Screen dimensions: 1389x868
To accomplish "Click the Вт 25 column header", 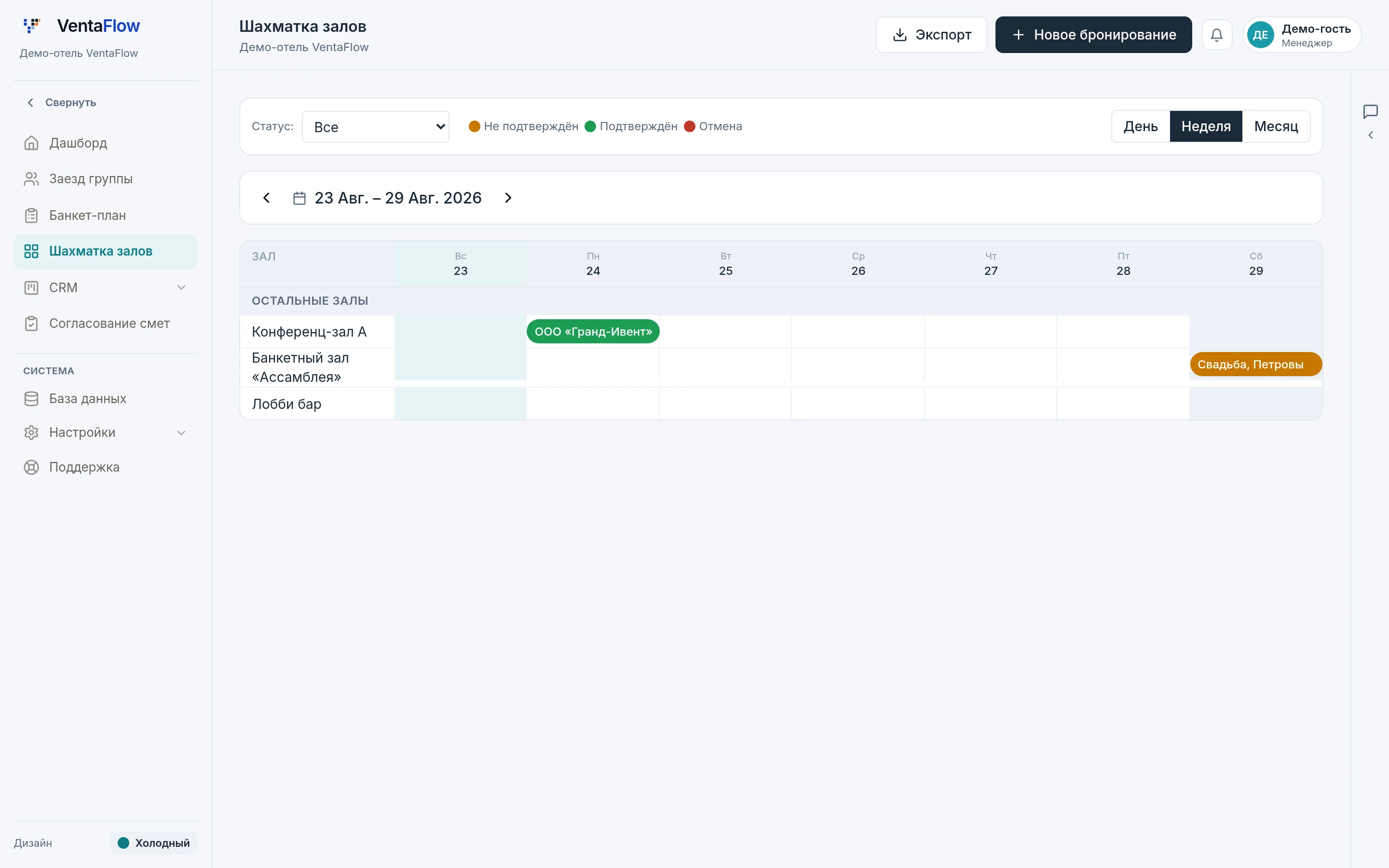I will pos(725,264).
